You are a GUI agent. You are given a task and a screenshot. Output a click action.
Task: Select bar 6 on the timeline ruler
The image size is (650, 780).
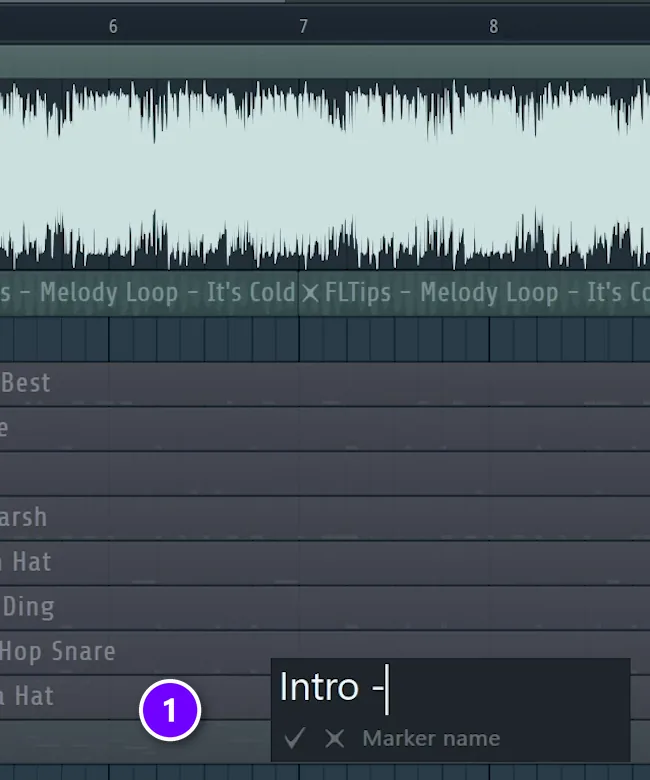pyautogui.click(x=113, y=26)
